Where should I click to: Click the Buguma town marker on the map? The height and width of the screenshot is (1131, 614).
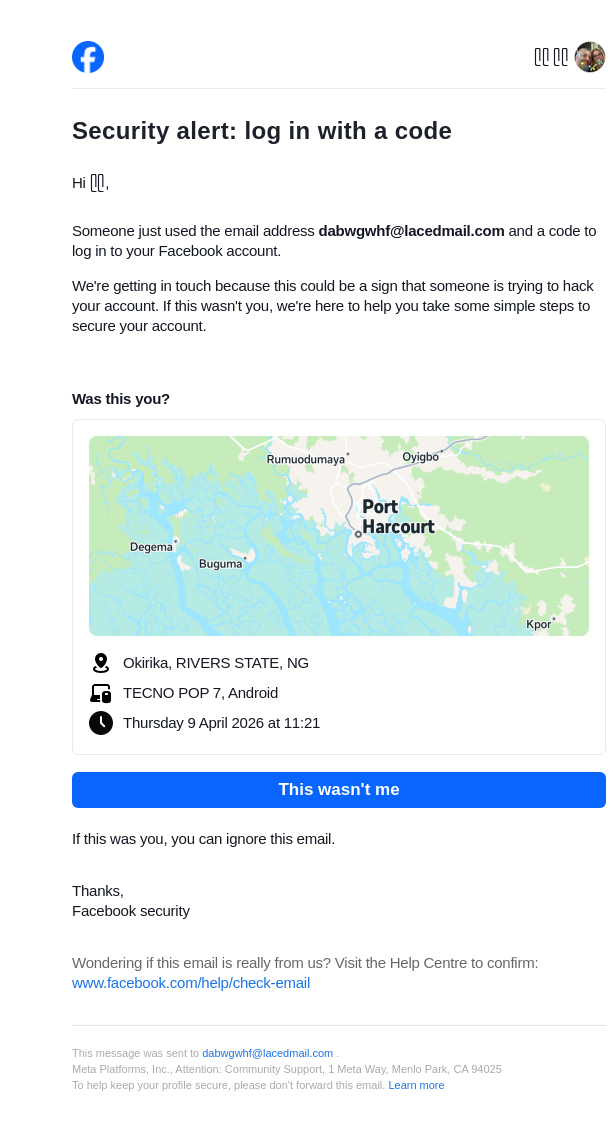point(245,558)
